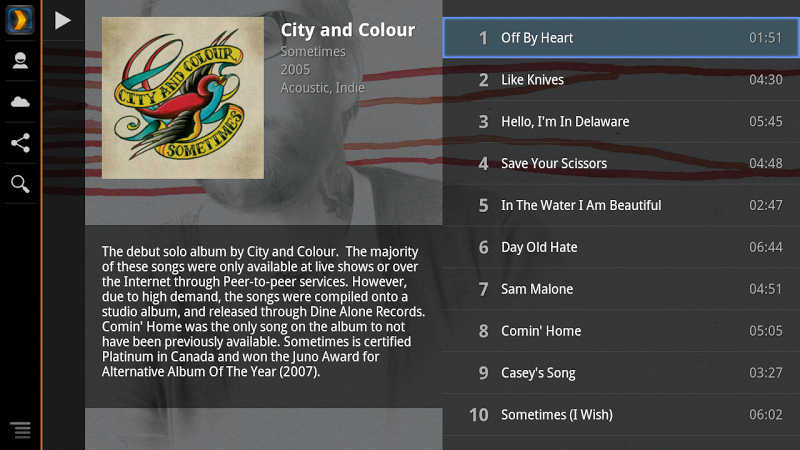This screenshot has height=450, width=800.
Task: Open the City and Colour artist title
Action: 348,30
